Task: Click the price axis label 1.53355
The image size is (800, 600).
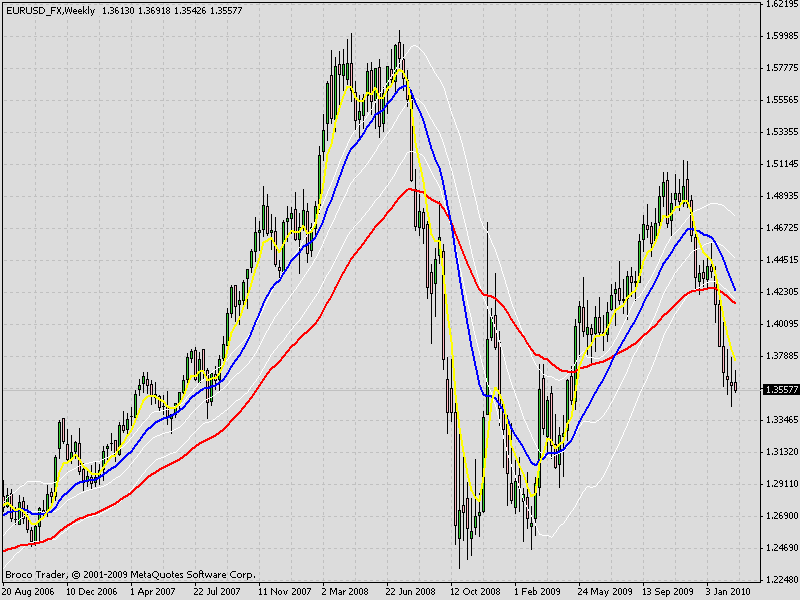Action: (782, 132)
